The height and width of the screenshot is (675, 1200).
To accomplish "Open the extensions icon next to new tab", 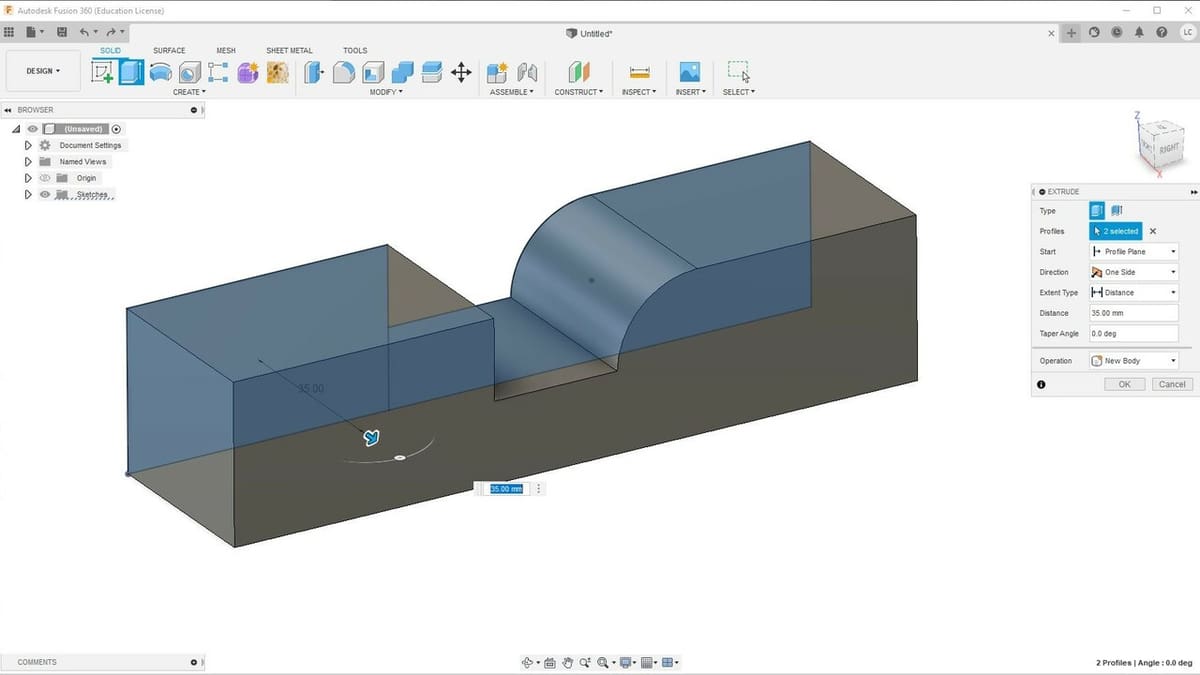I will (1094, 32).
